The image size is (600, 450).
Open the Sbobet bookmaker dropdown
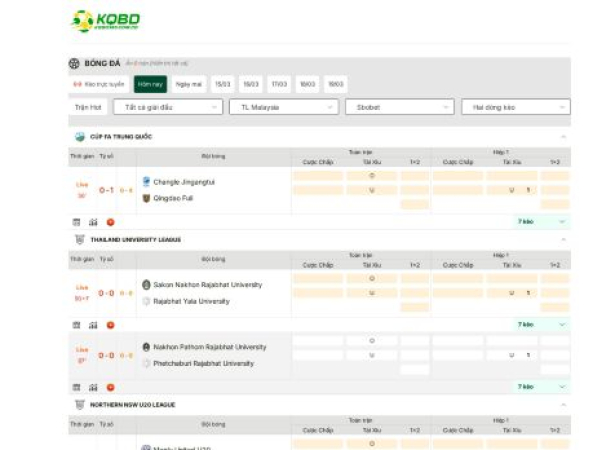point(399,107)
